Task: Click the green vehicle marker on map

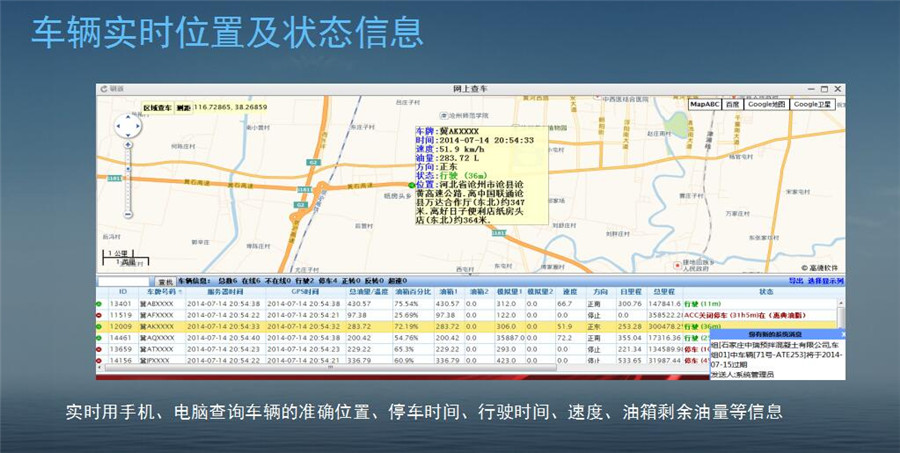Action: [411, 185]
